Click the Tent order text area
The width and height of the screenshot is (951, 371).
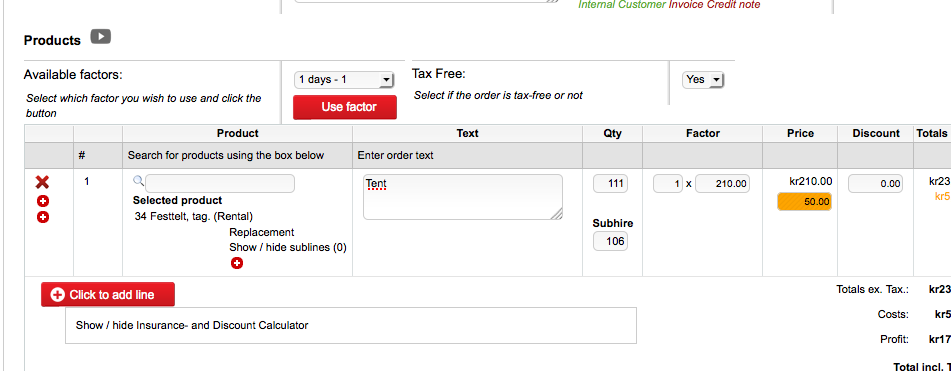point(463,197)
